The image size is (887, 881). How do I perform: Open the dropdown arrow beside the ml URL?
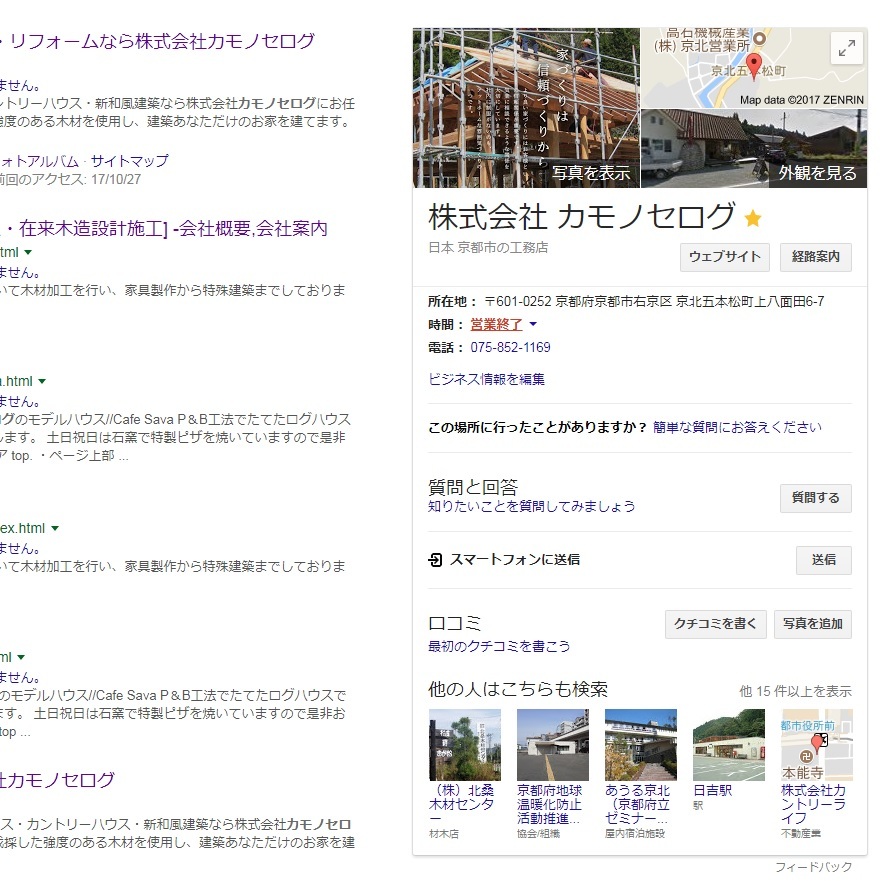(x=21, y=657)
